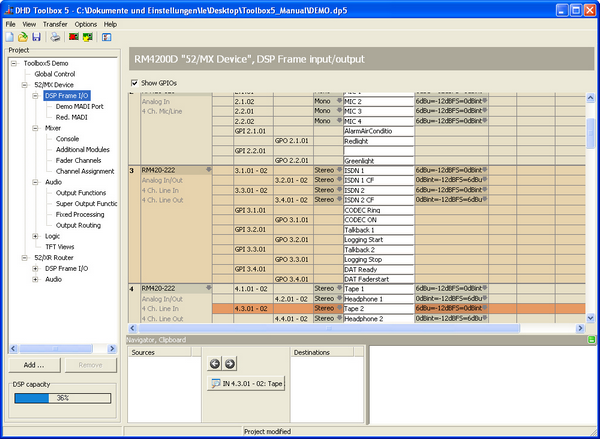Expand the Logic tree node

[x=35, y=236]
